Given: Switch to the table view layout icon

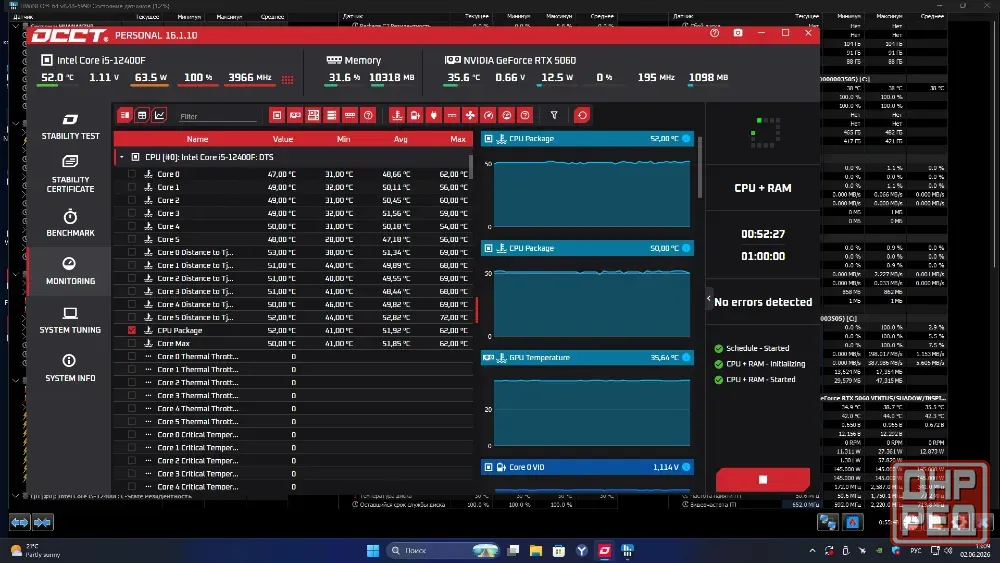Looking at the screenshot, I should [142, 115].
